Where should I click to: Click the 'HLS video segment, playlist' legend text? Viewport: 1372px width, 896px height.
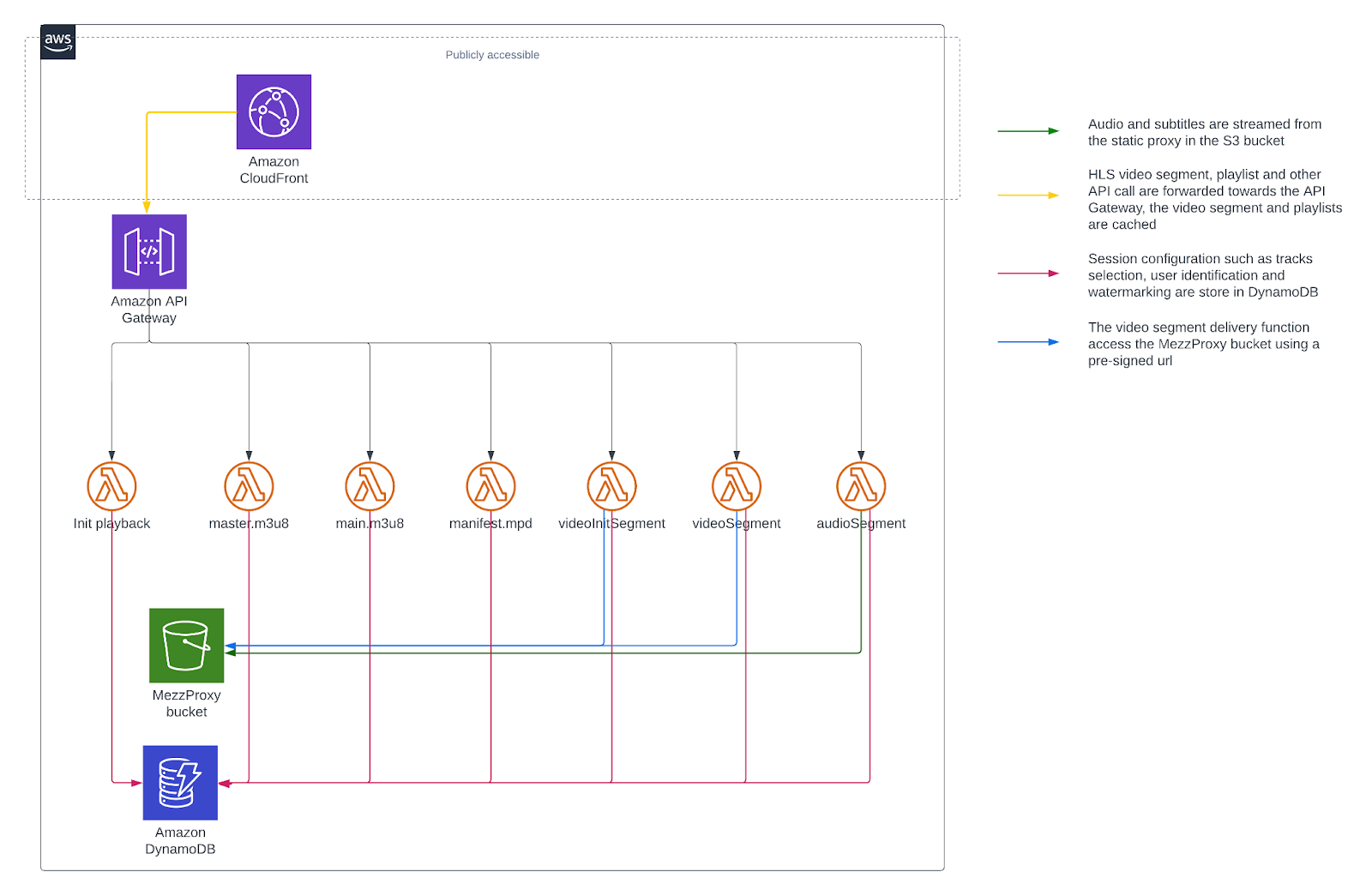coord(1215,200)
